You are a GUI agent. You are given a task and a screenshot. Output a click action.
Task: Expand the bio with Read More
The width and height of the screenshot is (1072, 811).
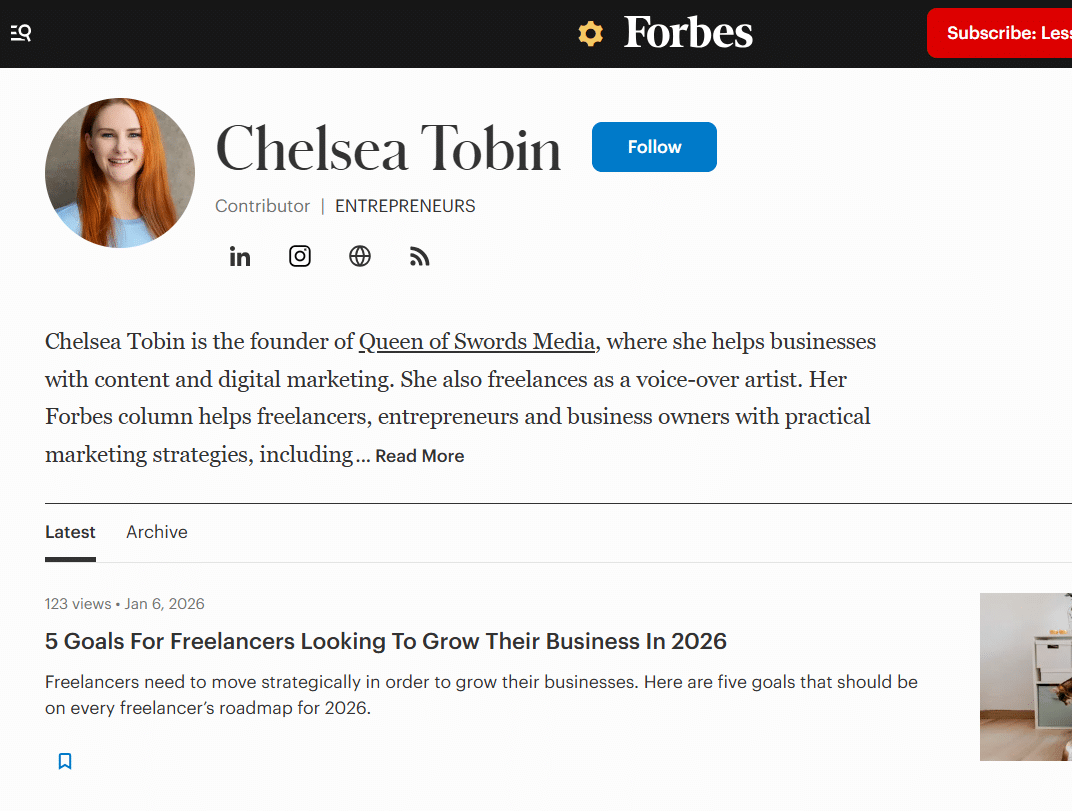click(420, 456)
